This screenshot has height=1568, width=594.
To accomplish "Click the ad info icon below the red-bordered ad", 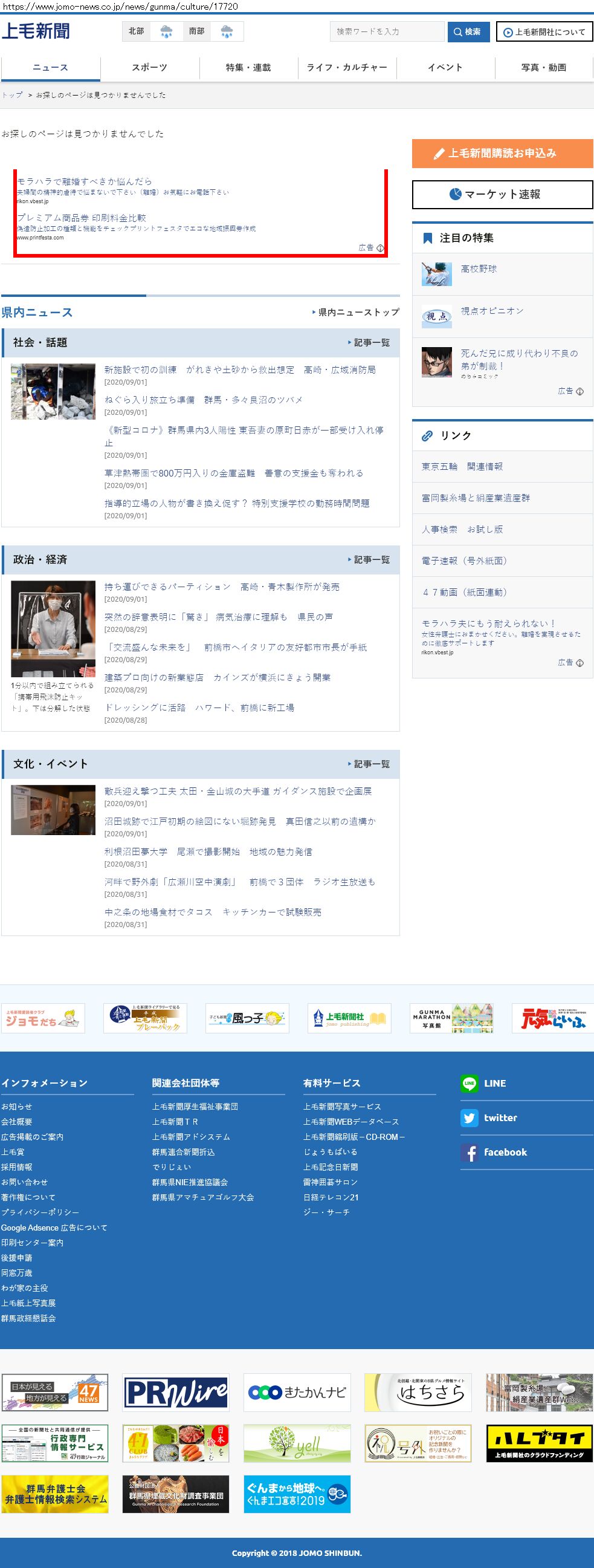I will click(x=380, y=248).
